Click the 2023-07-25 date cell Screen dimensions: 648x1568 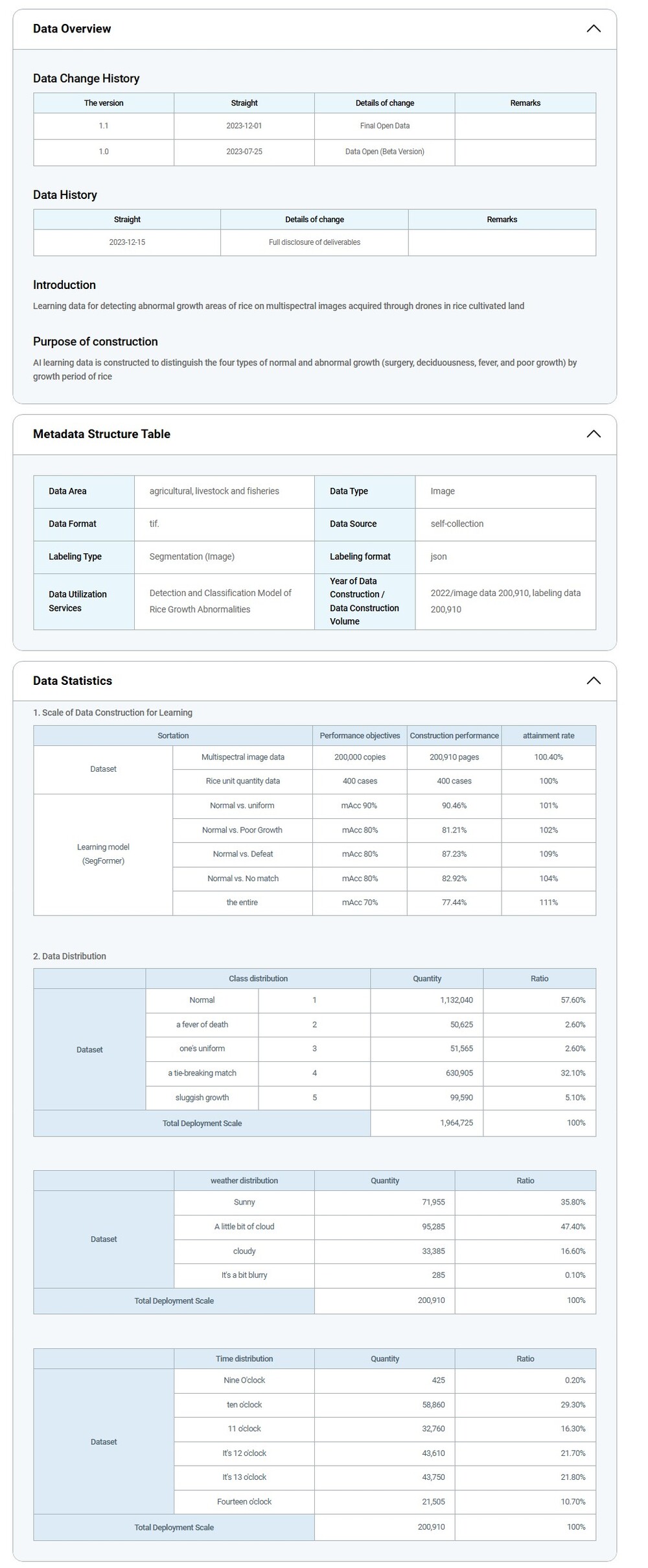pos(244,152)
